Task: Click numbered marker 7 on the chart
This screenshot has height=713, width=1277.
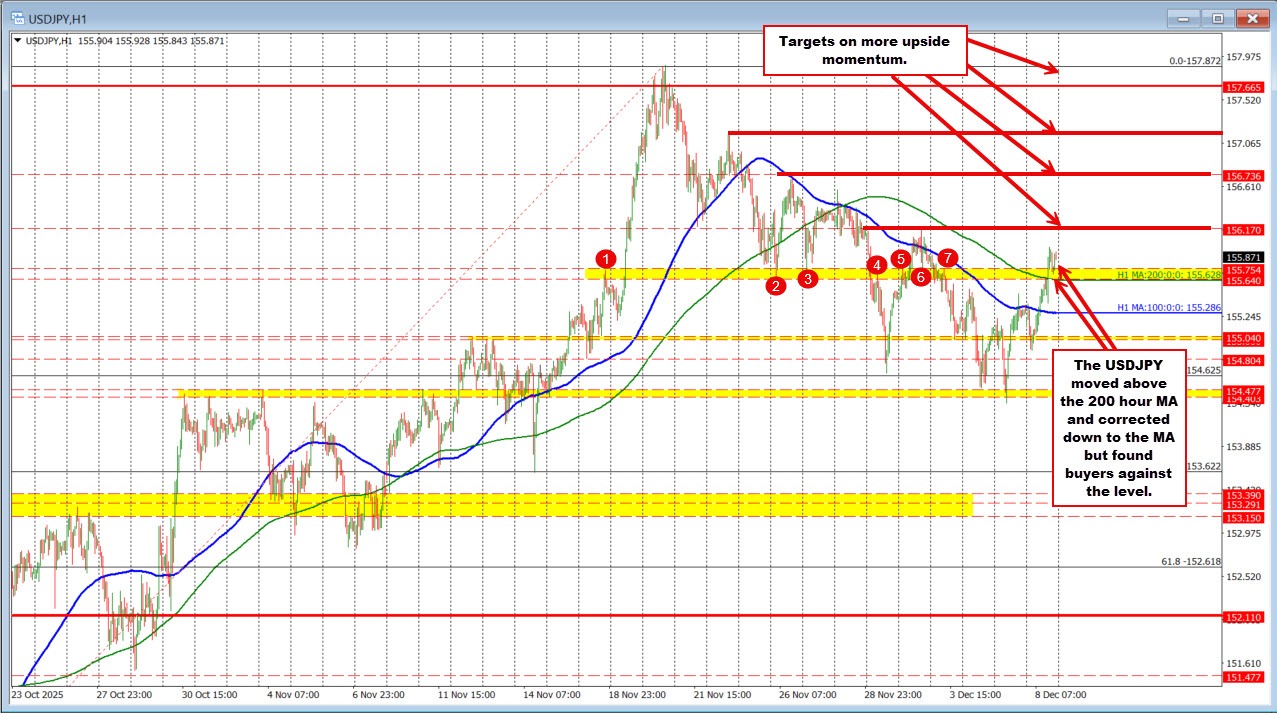Action: [948, 258]
